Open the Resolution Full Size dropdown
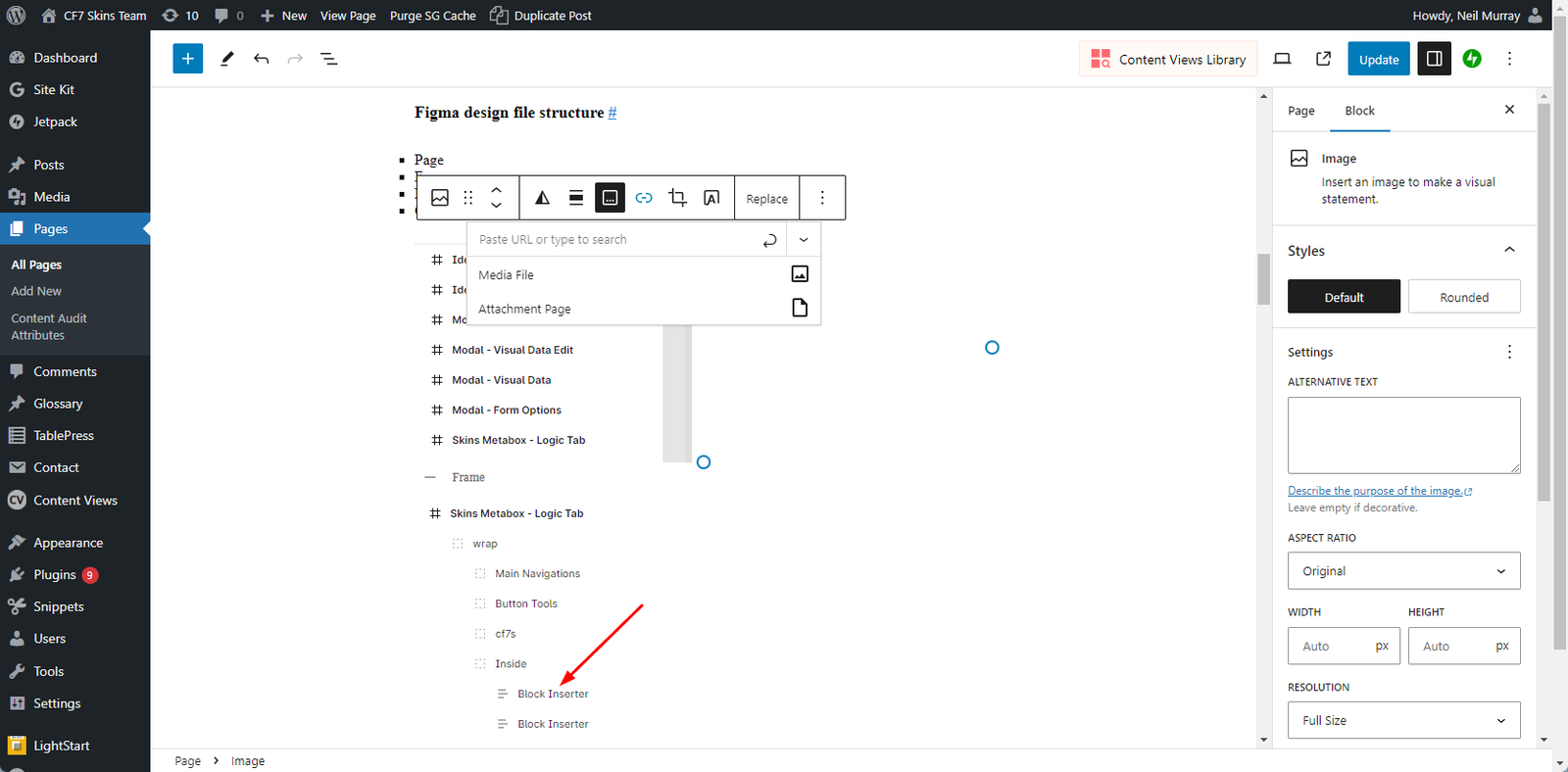Image resolution: width=1568 pixels, height=772 pixels. [x=1403, y=720]
